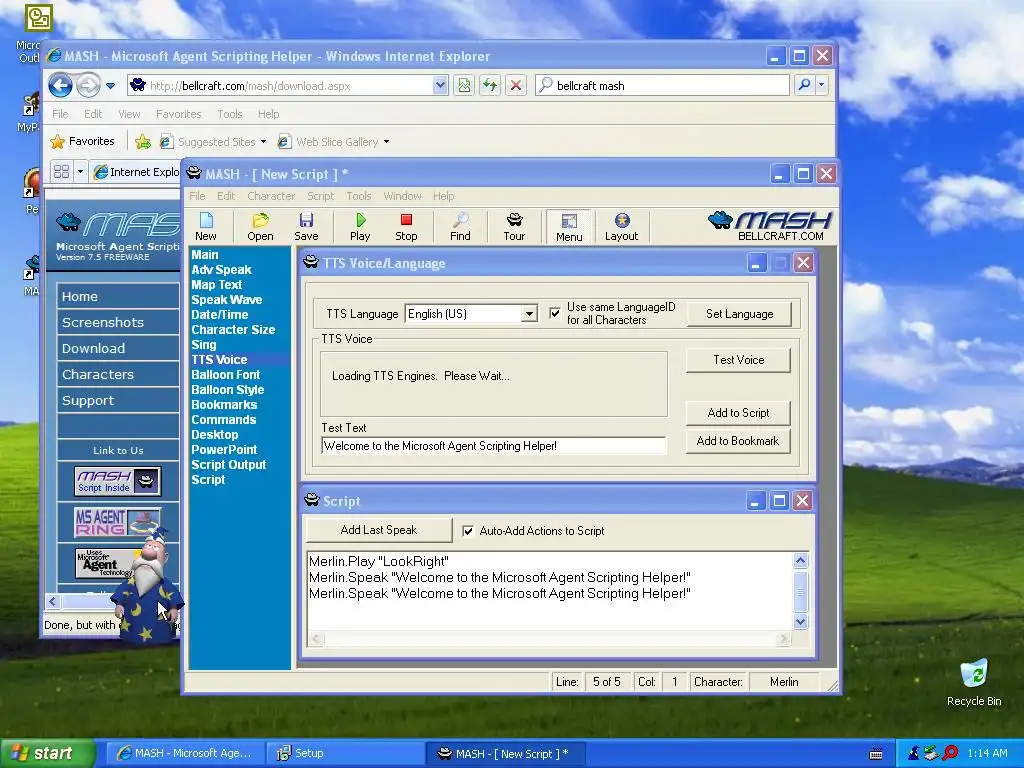Open the Edit menu in MASH

click(226, 196)
